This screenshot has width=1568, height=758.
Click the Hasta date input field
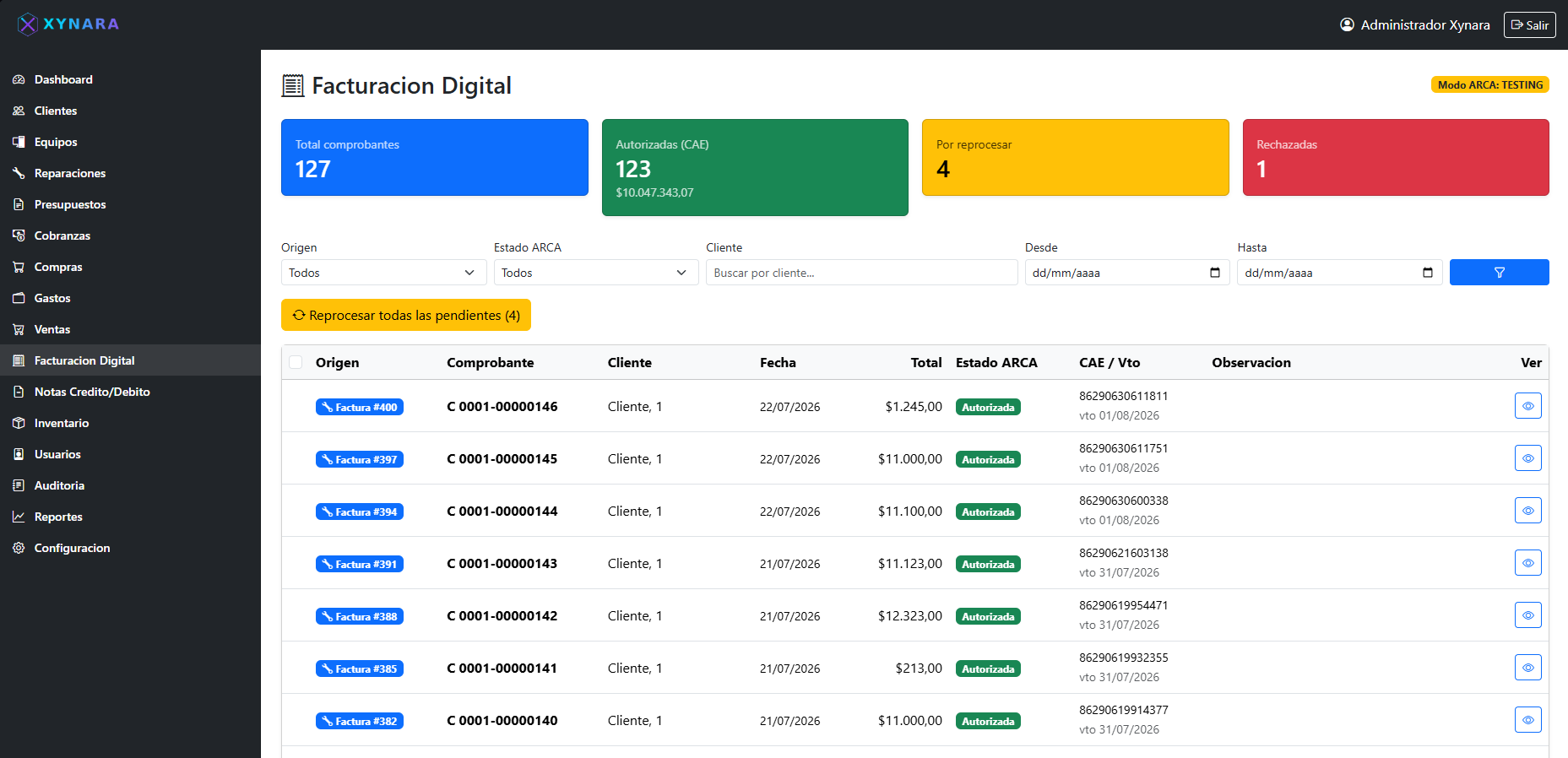pyautogui.click(x=1340, y=273)
